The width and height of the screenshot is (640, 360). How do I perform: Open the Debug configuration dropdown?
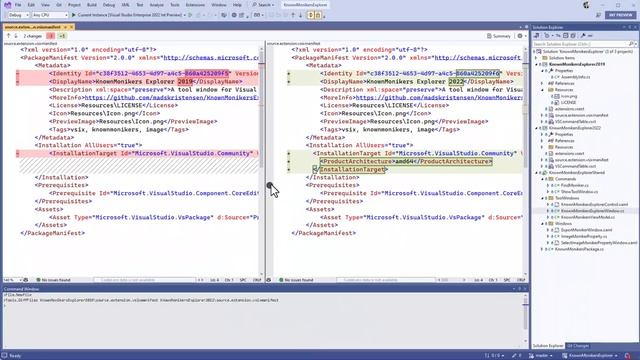[18, 15]
